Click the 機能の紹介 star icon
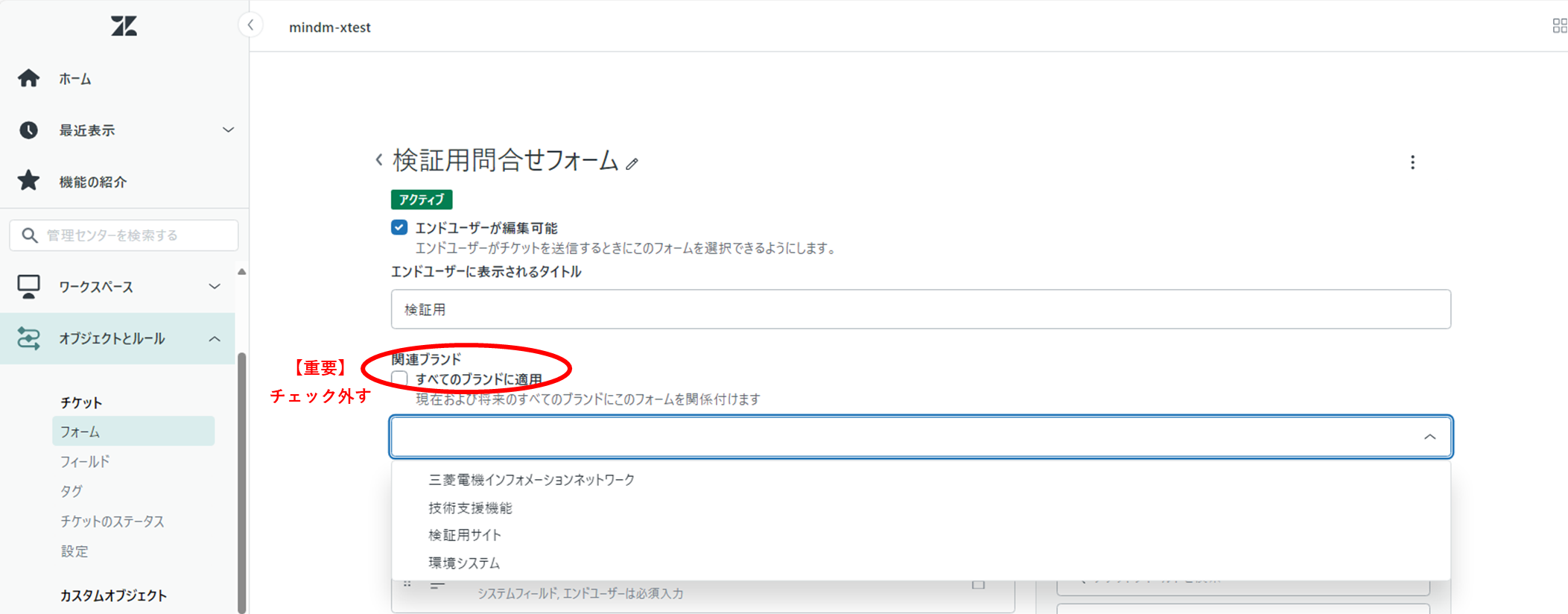The width and height of the screenshot is (1568, 614). click(x=29, y=181)
